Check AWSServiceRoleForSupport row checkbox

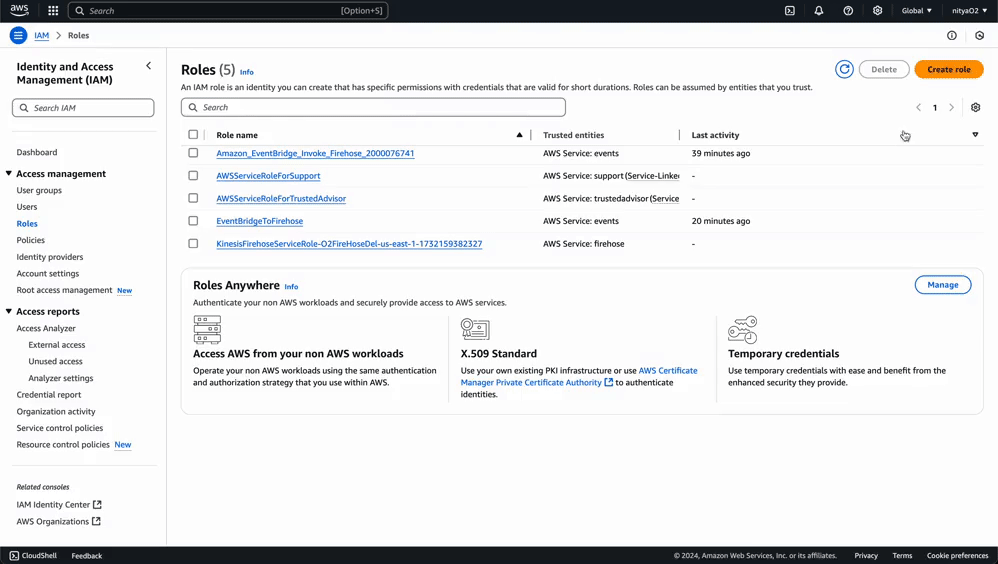point(193,175)
